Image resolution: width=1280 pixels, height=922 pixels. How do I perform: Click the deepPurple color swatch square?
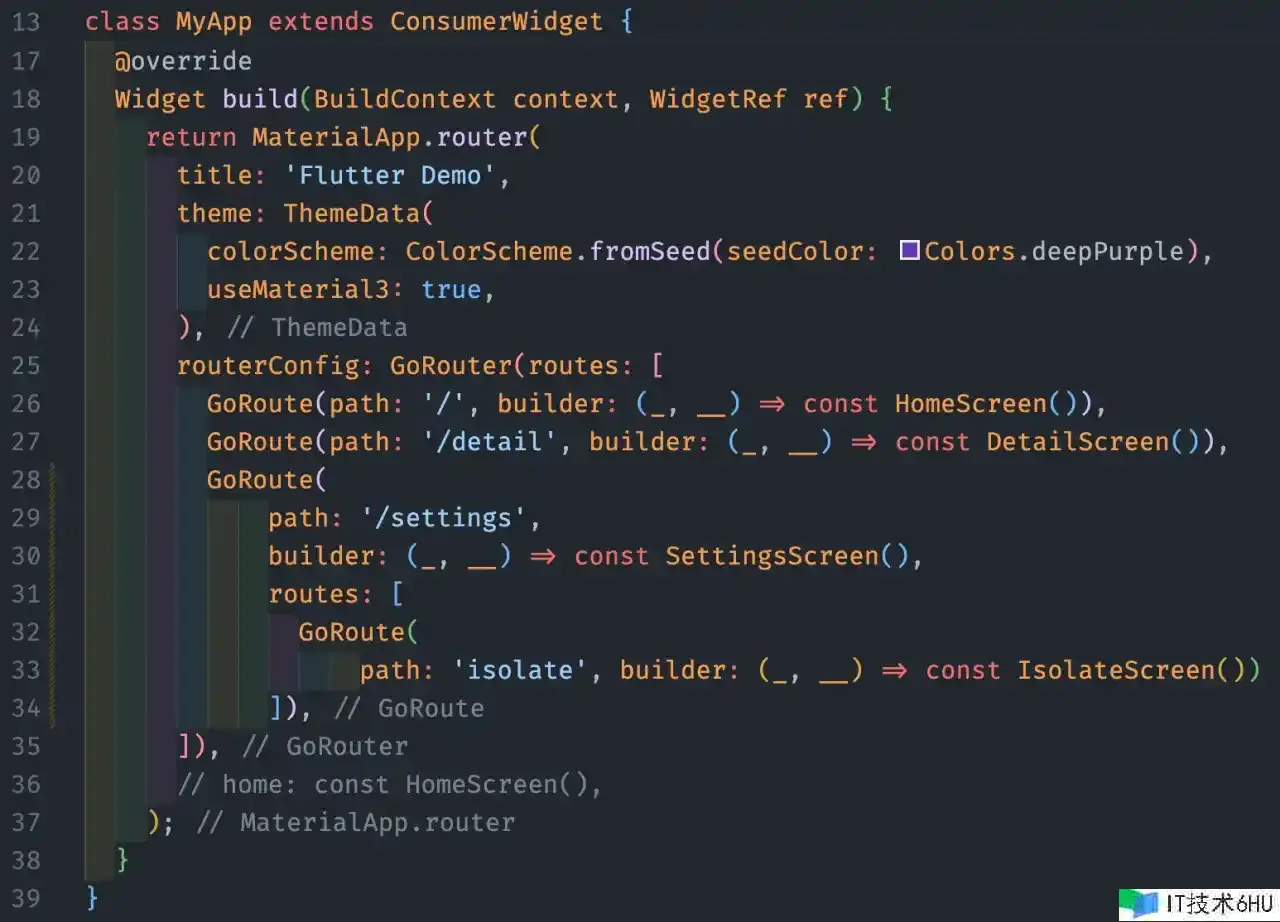[909, 251]
